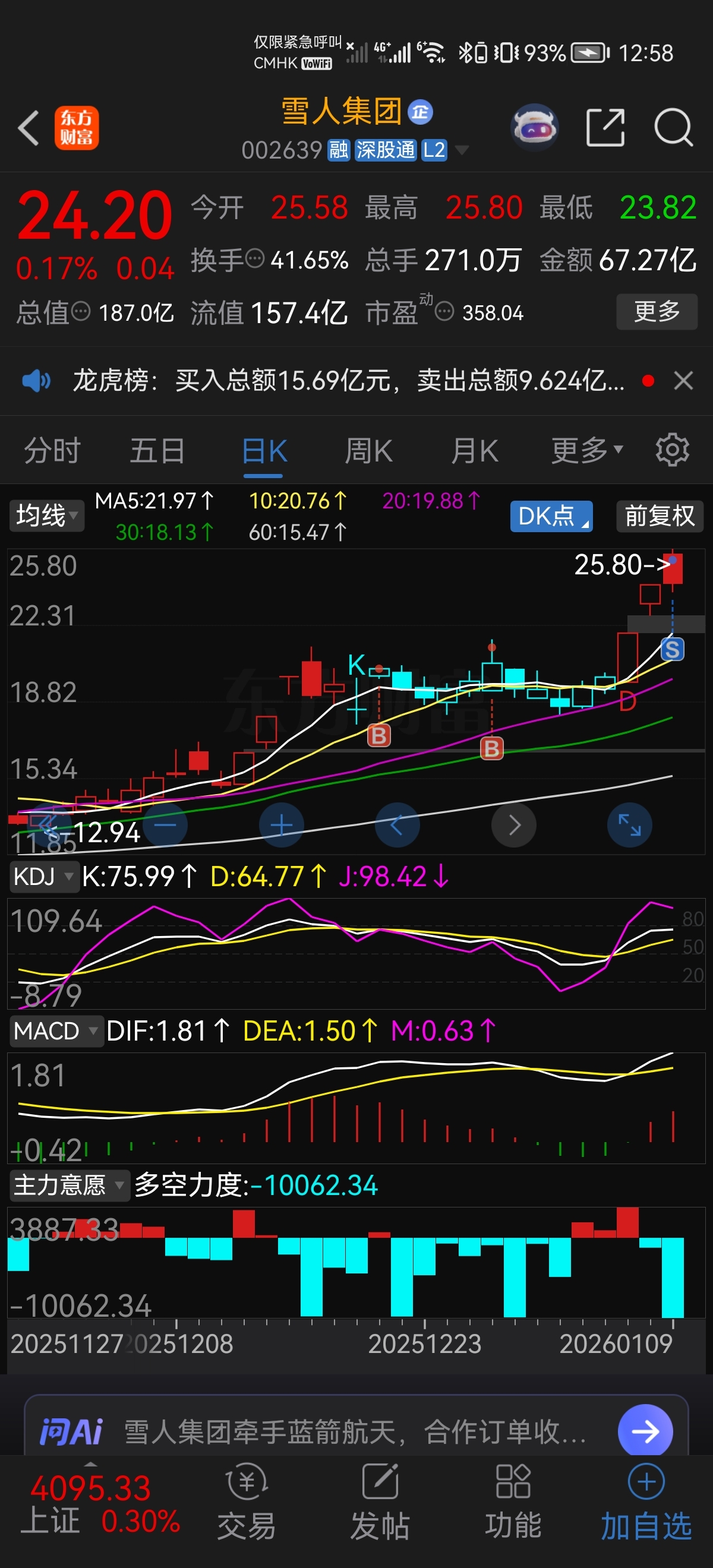
Task: Tap the 前复权 button
Action: click(x=660, y=516)
